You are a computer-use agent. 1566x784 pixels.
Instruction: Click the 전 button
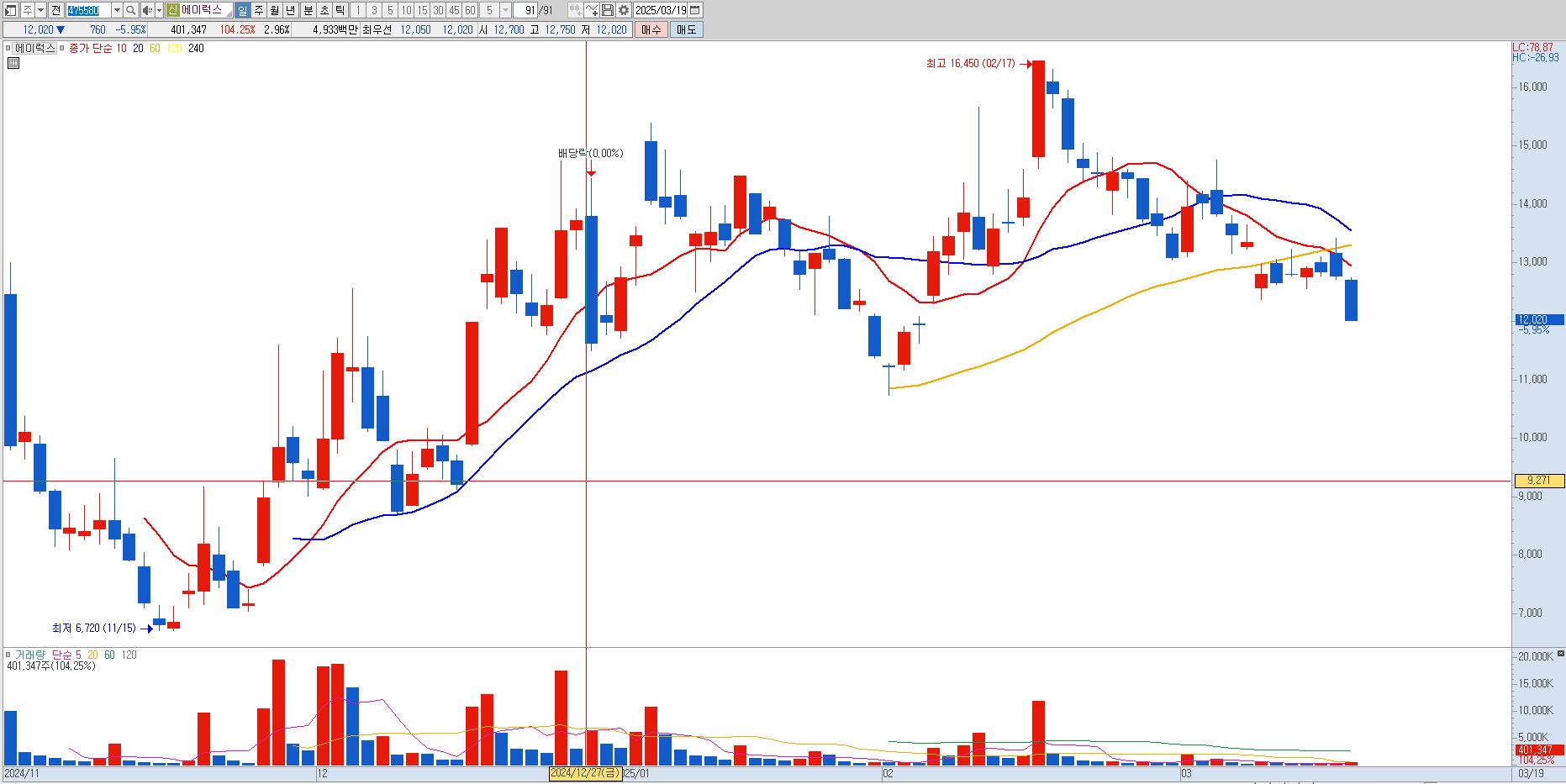click(55, 10)
